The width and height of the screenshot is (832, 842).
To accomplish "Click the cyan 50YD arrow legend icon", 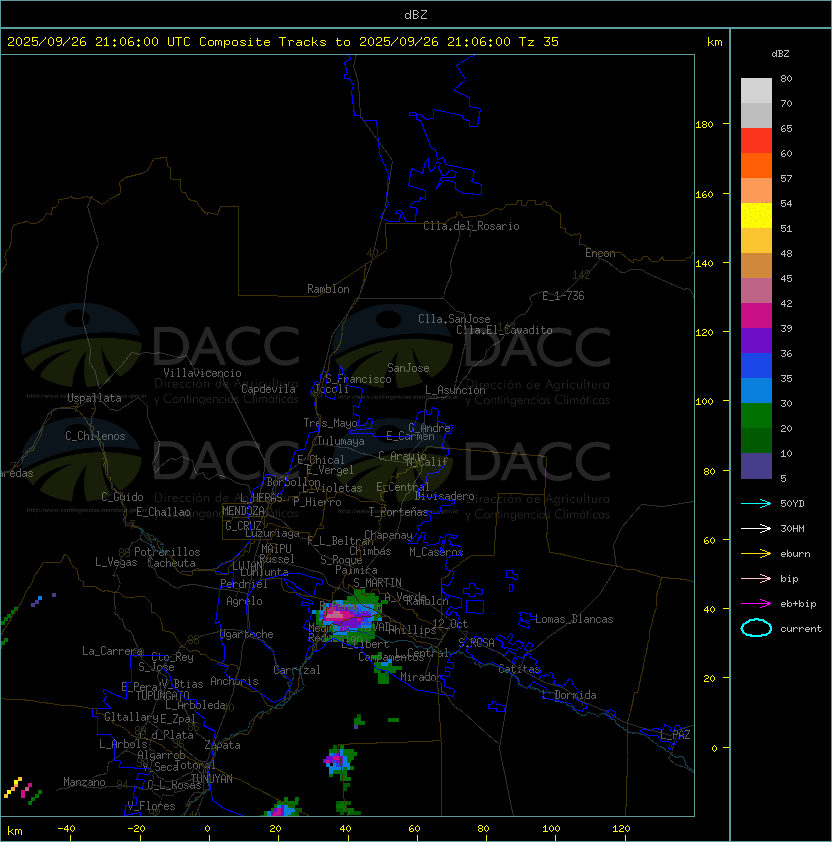I will tap(756, 503).
